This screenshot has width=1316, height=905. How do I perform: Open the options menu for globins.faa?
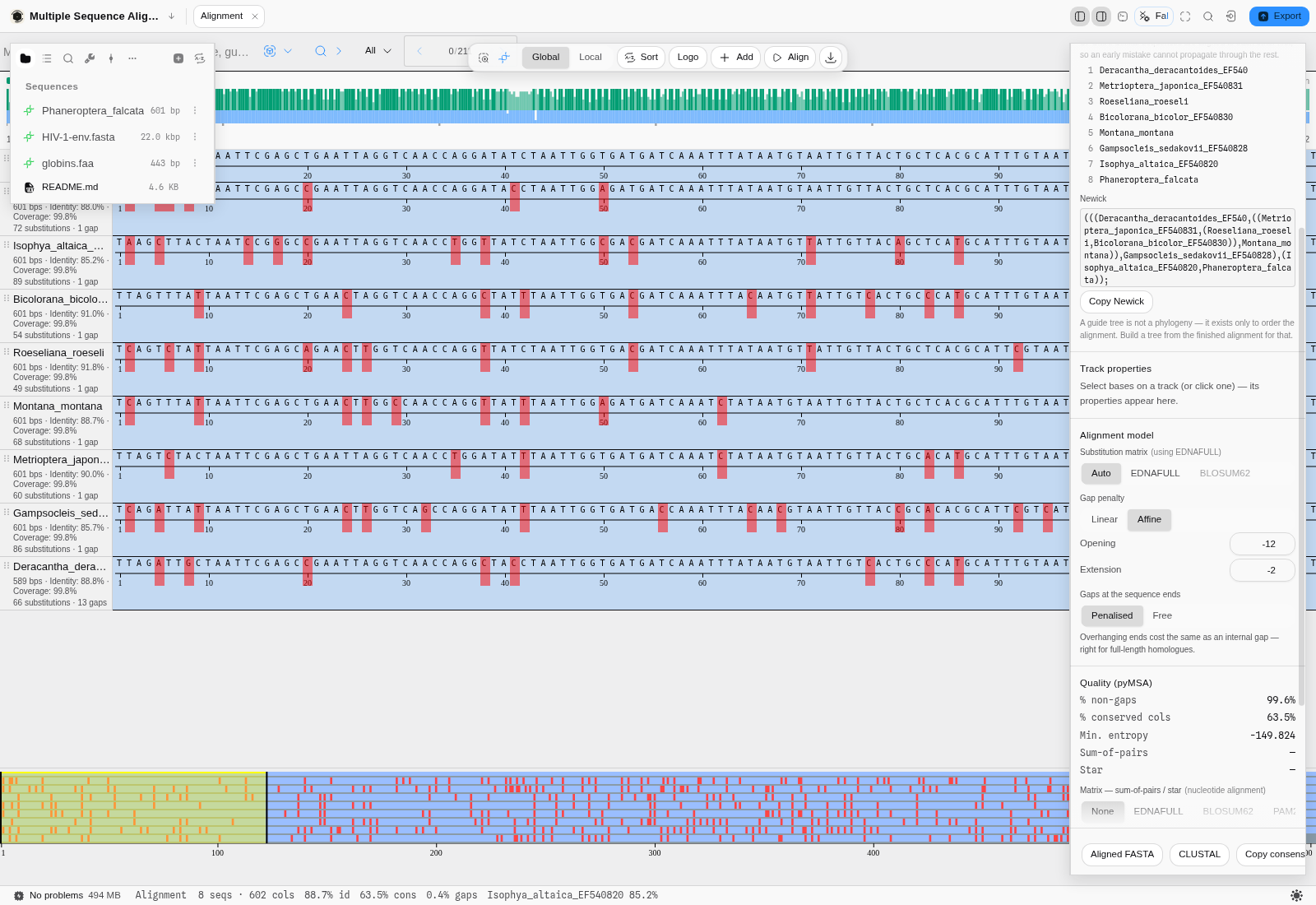click(x=195, y=163)
